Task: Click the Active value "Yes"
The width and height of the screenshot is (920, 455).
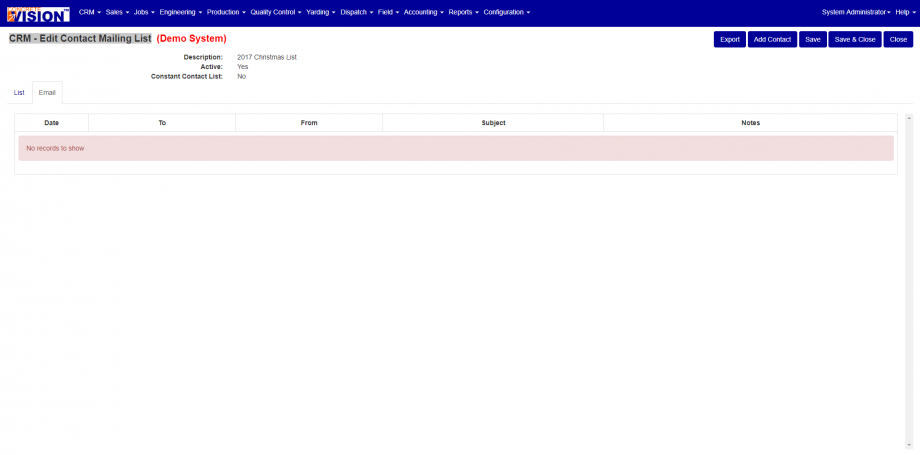Action: click(242, 67)
